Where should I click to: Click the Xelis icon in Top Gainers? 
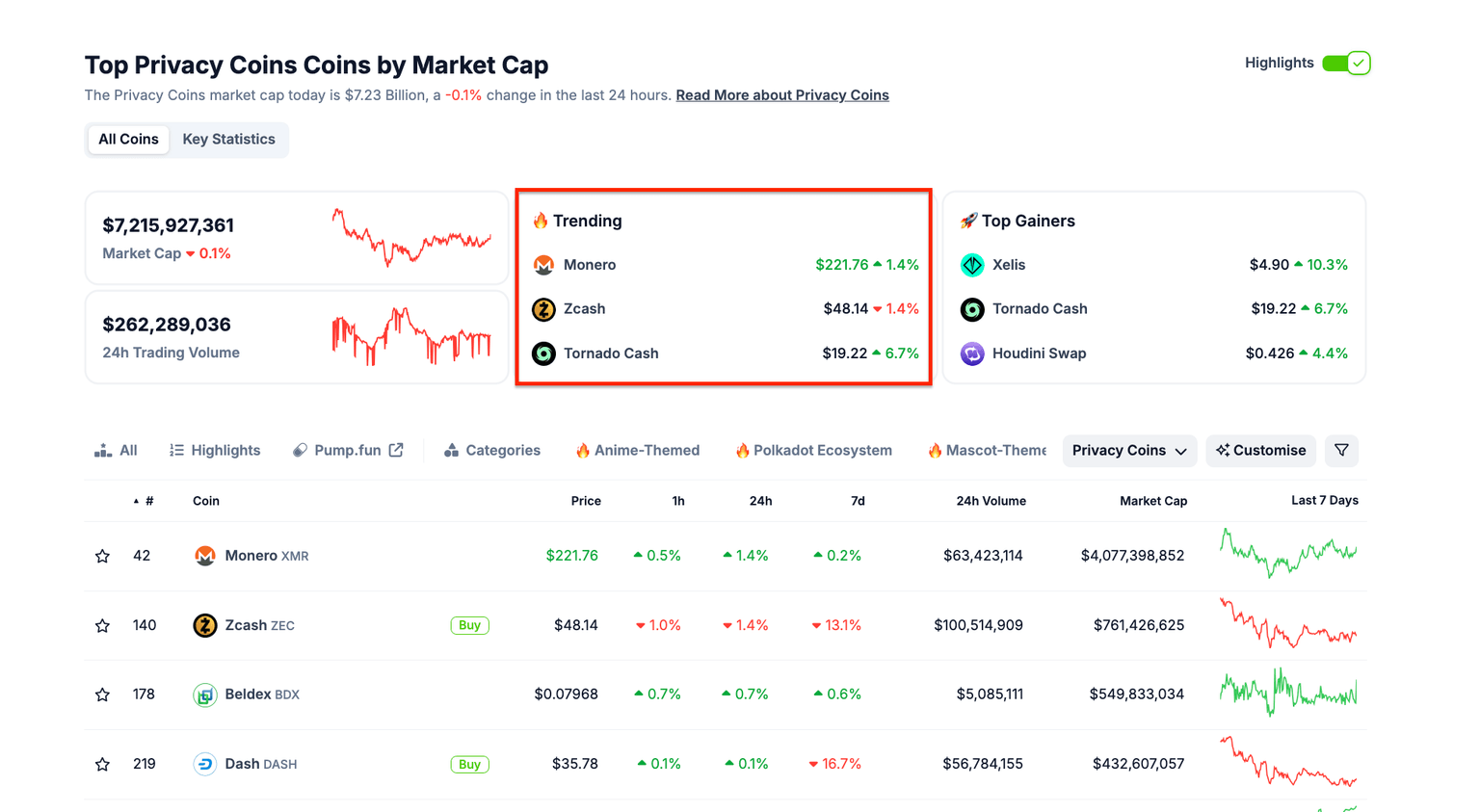point(972,265)
